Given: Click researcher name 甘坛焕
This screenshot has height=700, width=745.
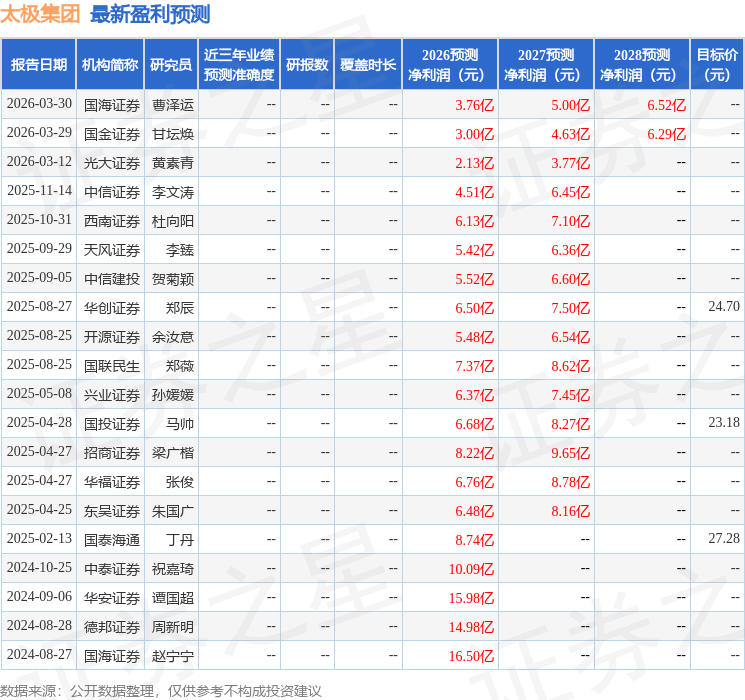Looking at the screenshot, I should pos(173,134).
